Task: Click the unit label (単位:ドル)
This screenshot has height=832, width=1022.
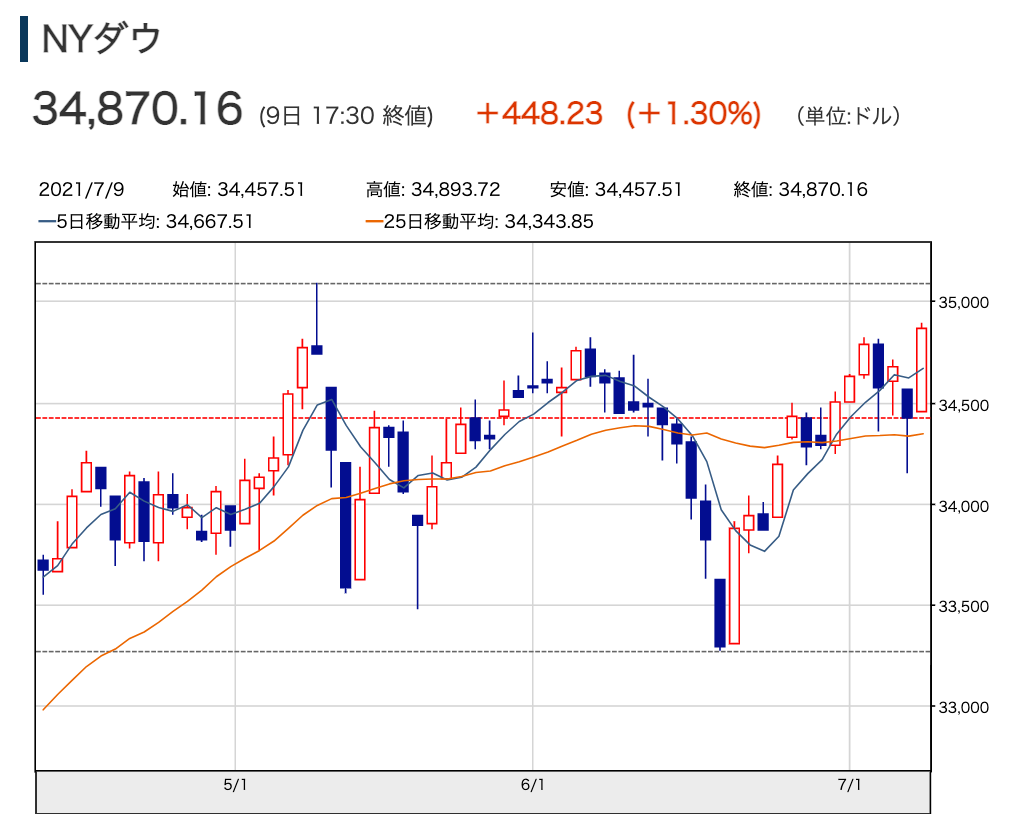Action: 848,116
